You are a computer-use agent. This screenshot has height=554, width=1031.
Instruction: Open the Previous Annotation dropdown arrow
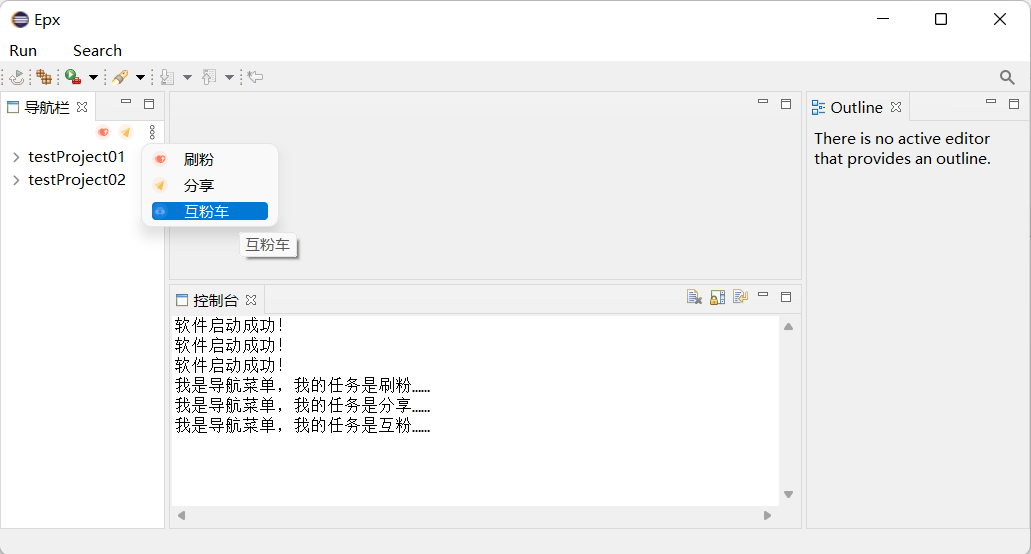[x=229, y=78]
